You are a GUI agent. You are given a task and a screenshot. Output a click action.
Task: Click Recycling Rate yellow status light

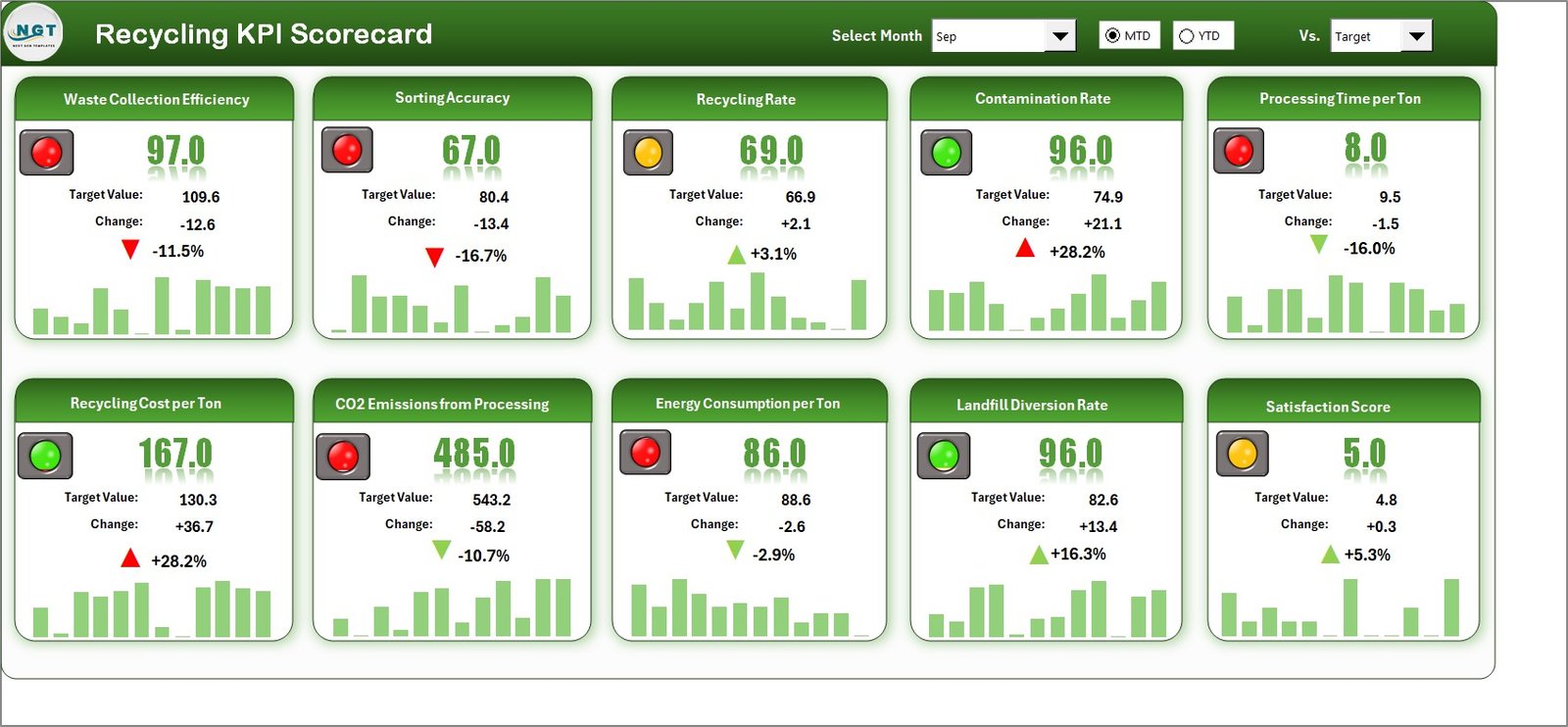(x=648, y=153)
